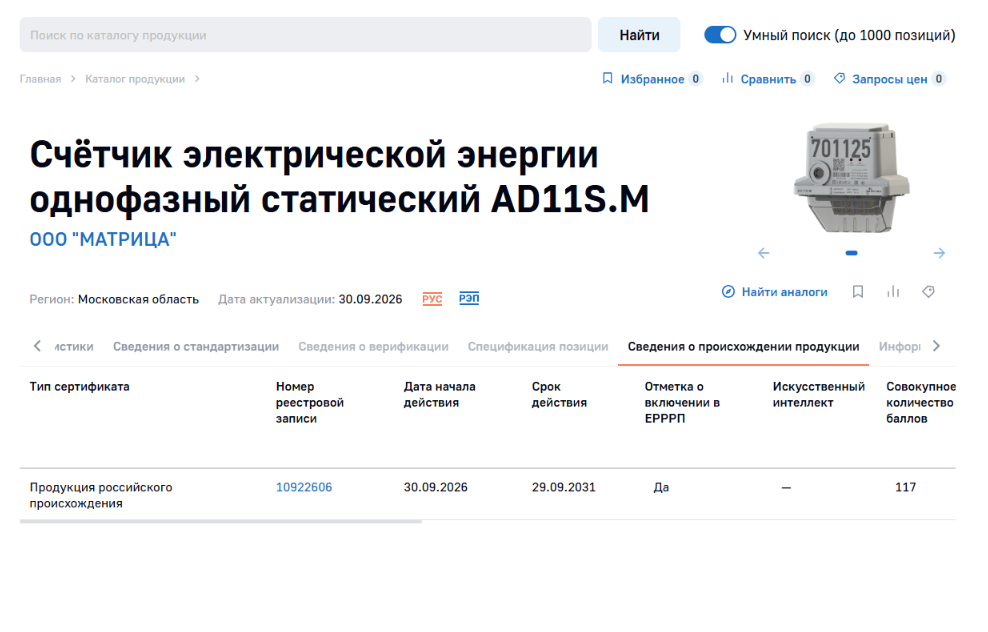Click Искусственный интеллект column header
The height and width of the screenshot is (632, 988).
[x=819, y=394]
